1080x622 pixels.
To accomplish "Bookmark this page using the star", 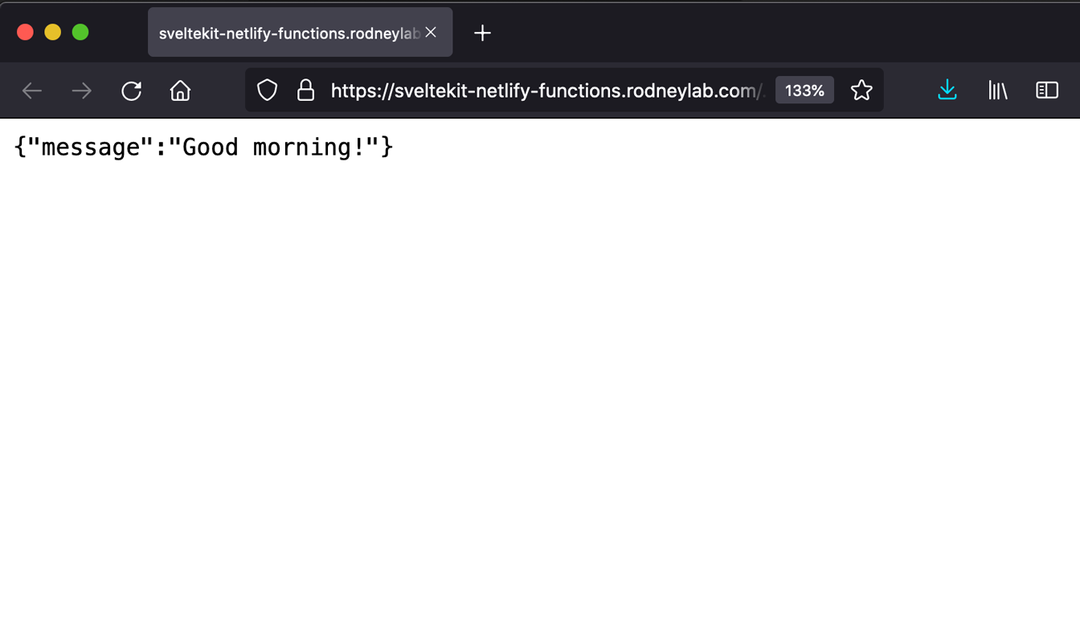I will click(861, 90).
